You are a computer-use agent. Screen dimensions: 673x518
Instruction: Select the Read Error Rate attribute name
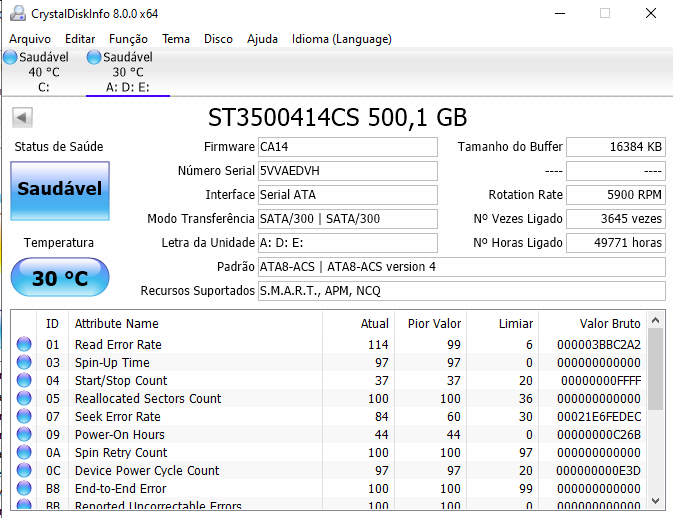[x=118, y=345]
